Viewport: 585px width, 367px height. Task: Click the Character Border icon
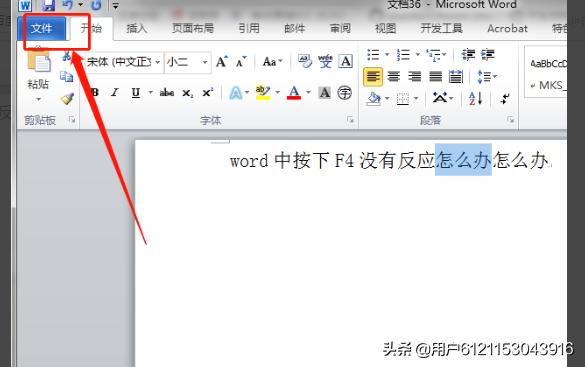pyautogui.click(x=345, y=62)
